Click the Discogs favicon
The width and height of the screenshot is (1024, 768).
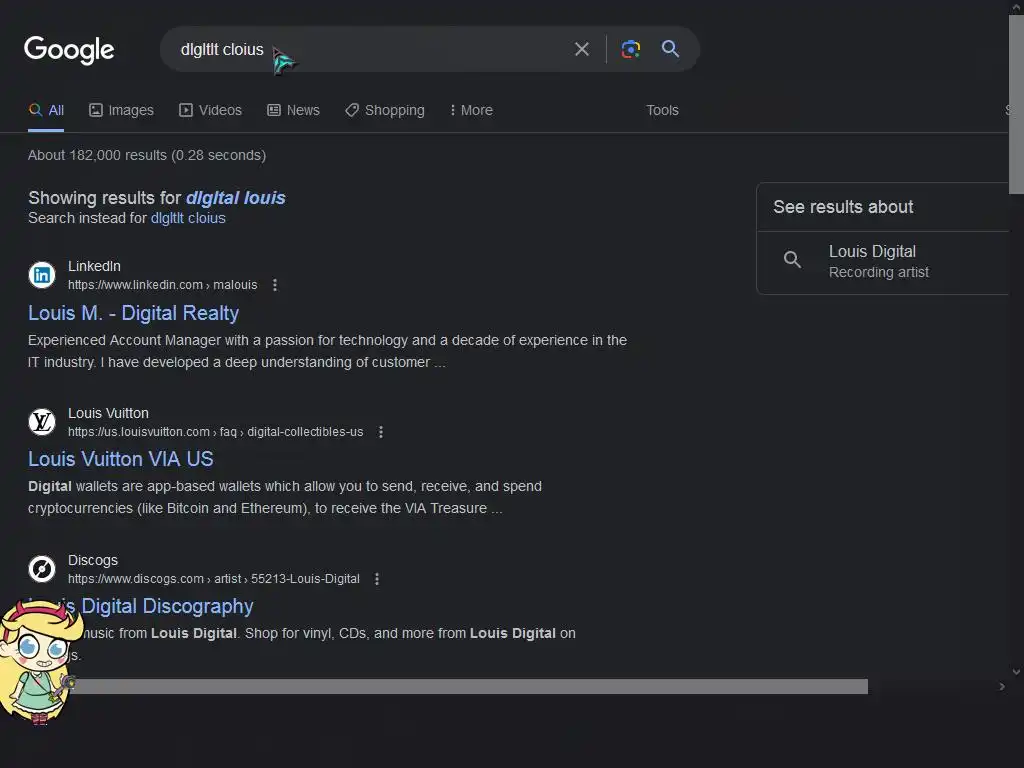point(42,569)
